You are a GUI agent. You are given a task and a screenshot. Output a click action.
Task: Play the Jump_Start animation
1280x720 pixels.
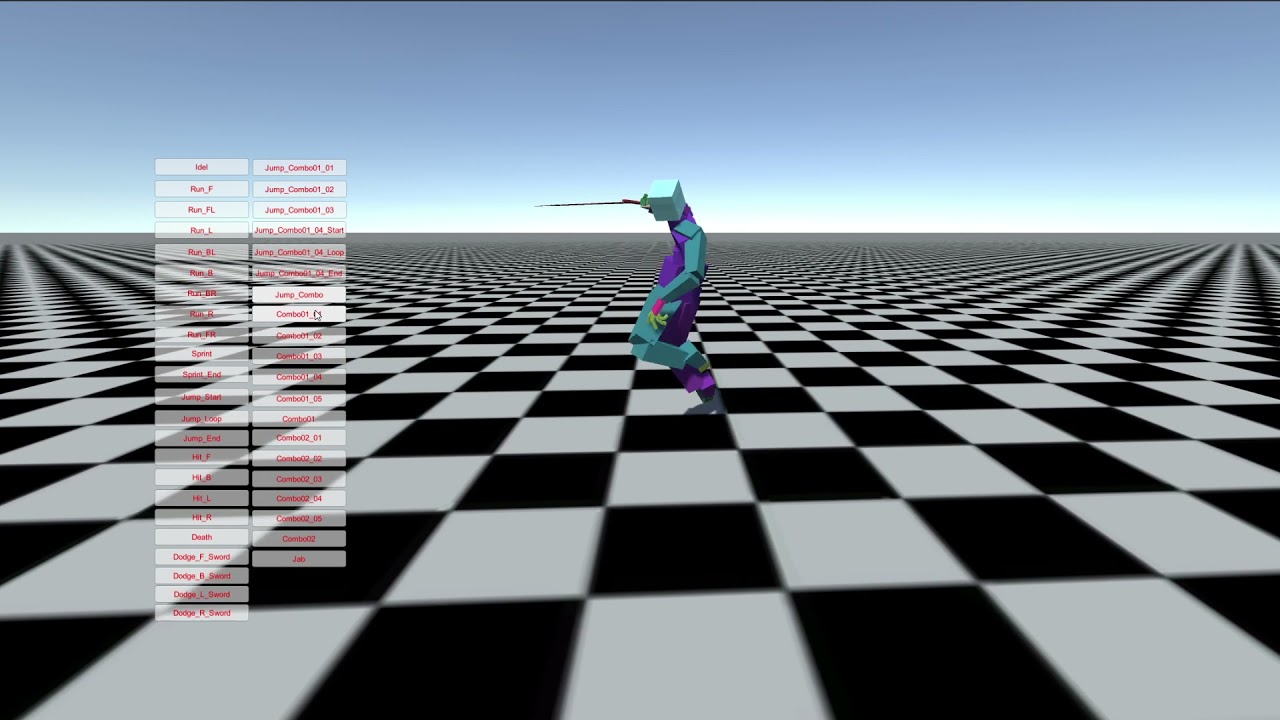pos(201,397)
